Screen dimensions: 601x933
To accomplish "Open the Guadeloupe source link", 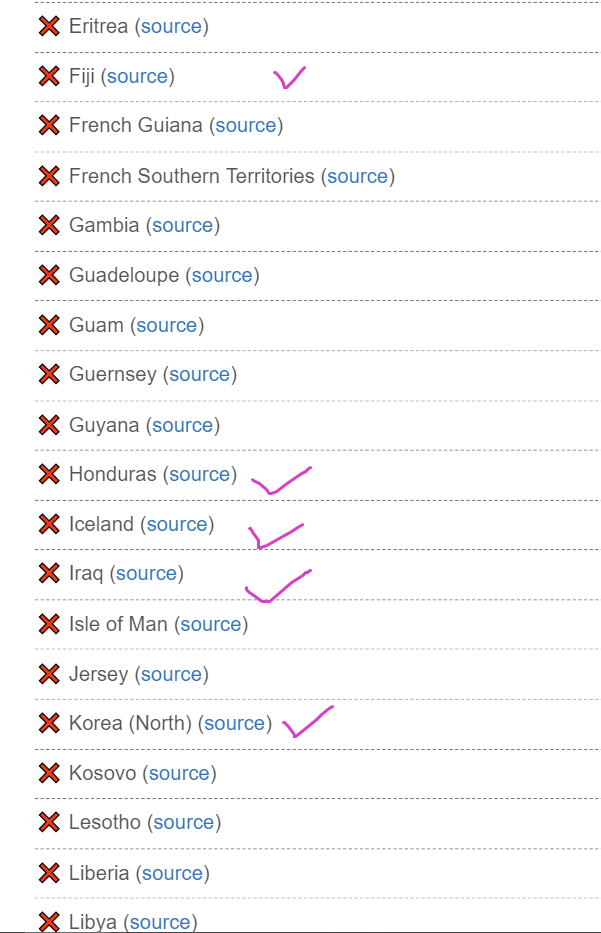I will 222,275.
